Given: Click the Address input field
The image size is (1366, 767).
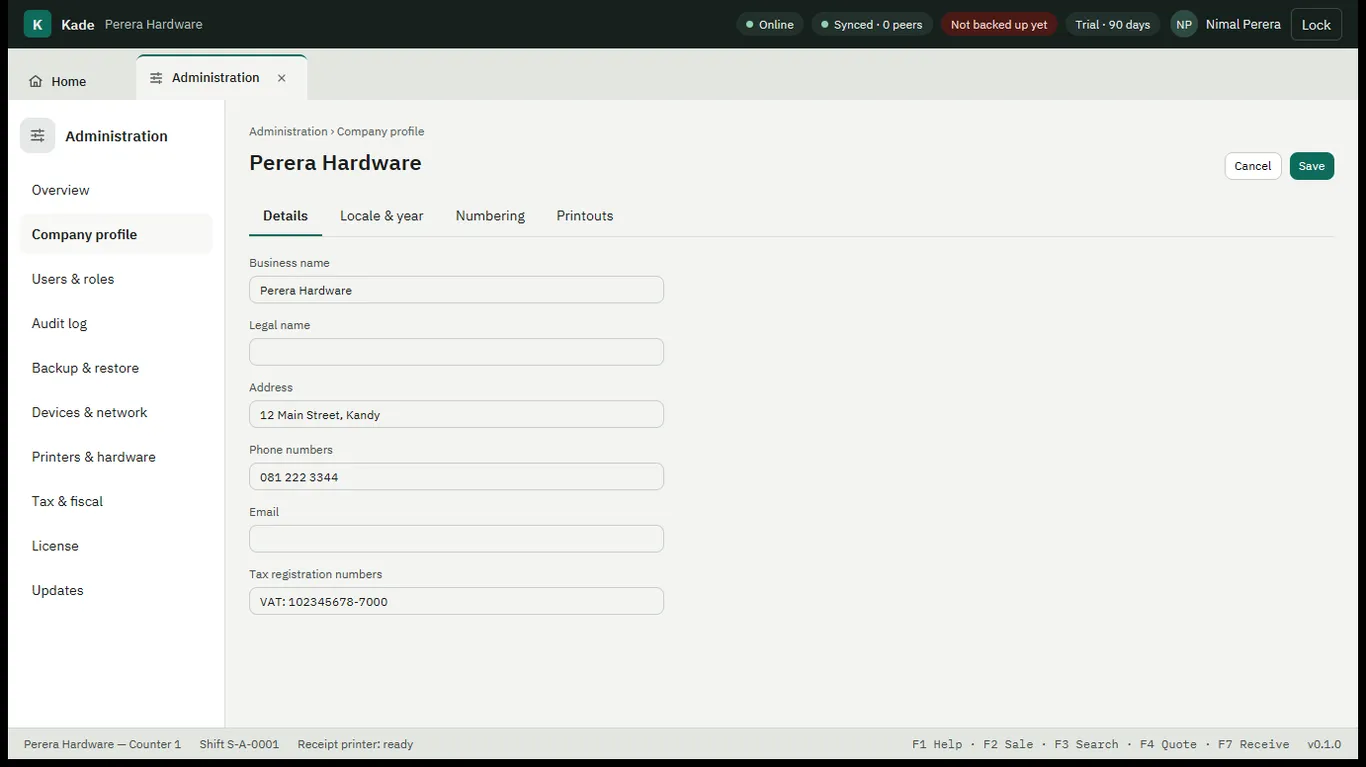Looking at the screenshot, I should pyautogui.click(x=456, y=414).
